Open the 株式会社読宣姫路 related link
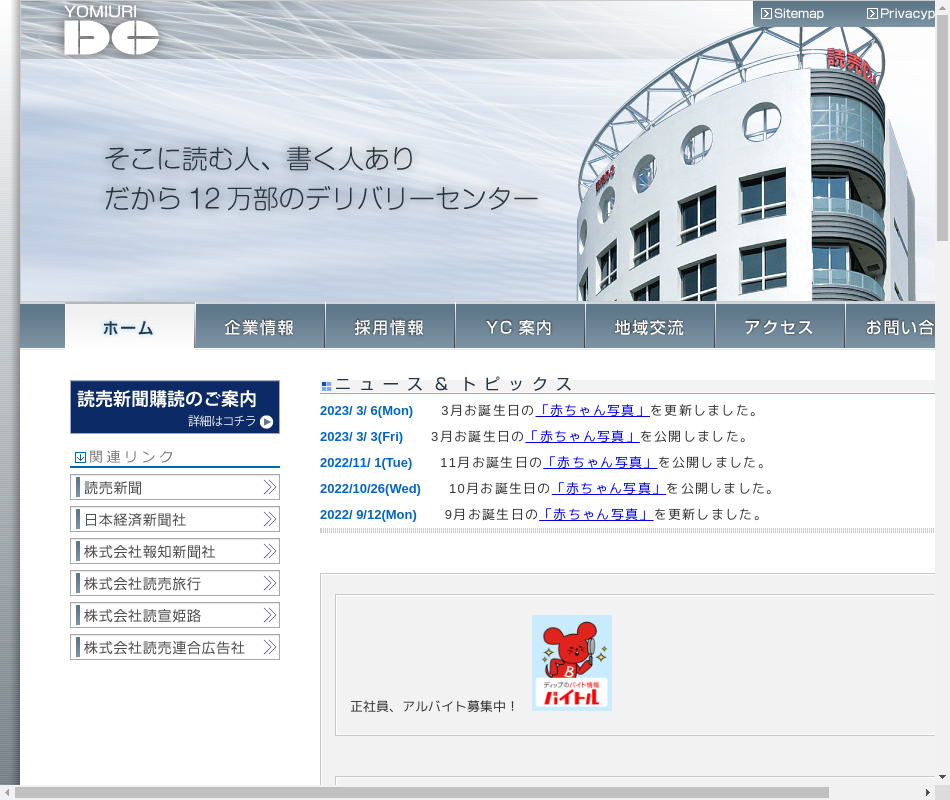The height and width of the screenshot is (800, 950). (x=174, y=616)
